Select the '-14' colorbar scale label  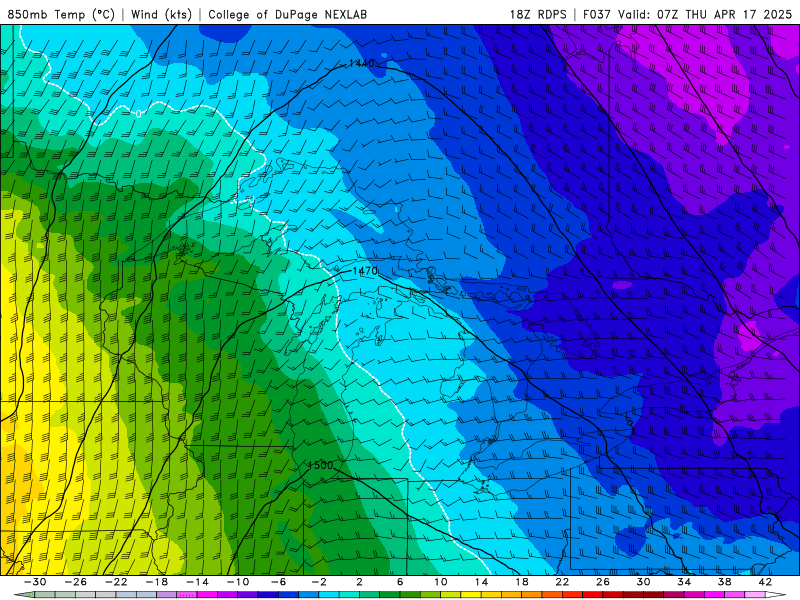197,582
